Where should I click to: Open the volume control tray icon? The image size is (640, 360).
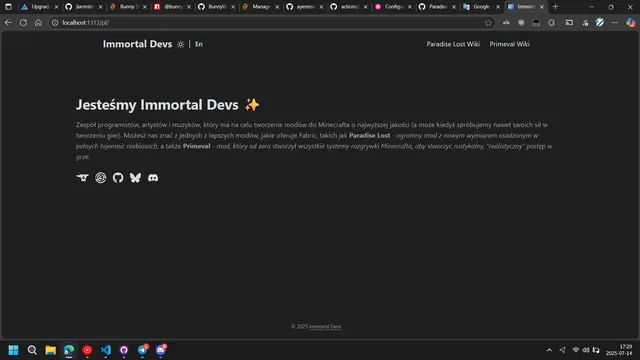click(x=586, y=350)
